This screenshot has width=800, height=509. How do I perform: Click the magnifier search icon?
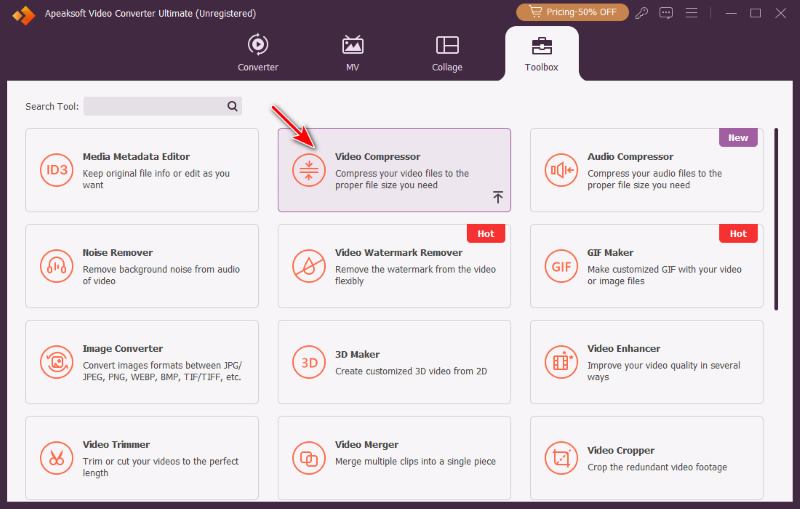click(x=232, y=106)
